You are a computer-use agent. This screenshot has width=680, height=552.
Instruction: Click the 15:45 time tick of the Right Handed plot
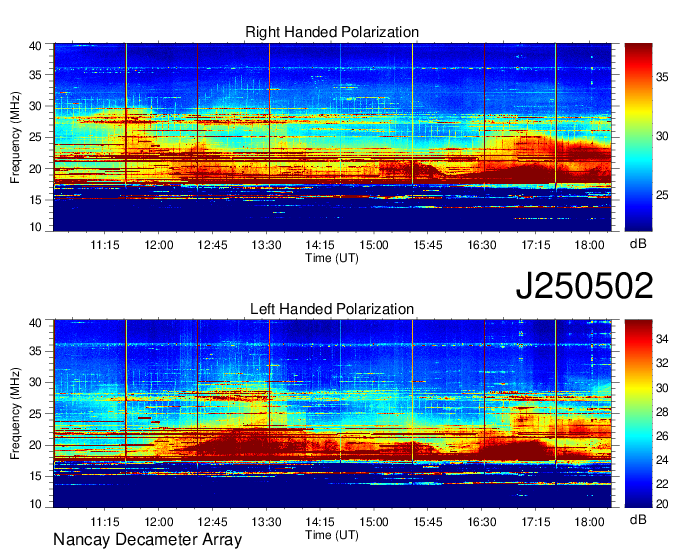[428, 245]
